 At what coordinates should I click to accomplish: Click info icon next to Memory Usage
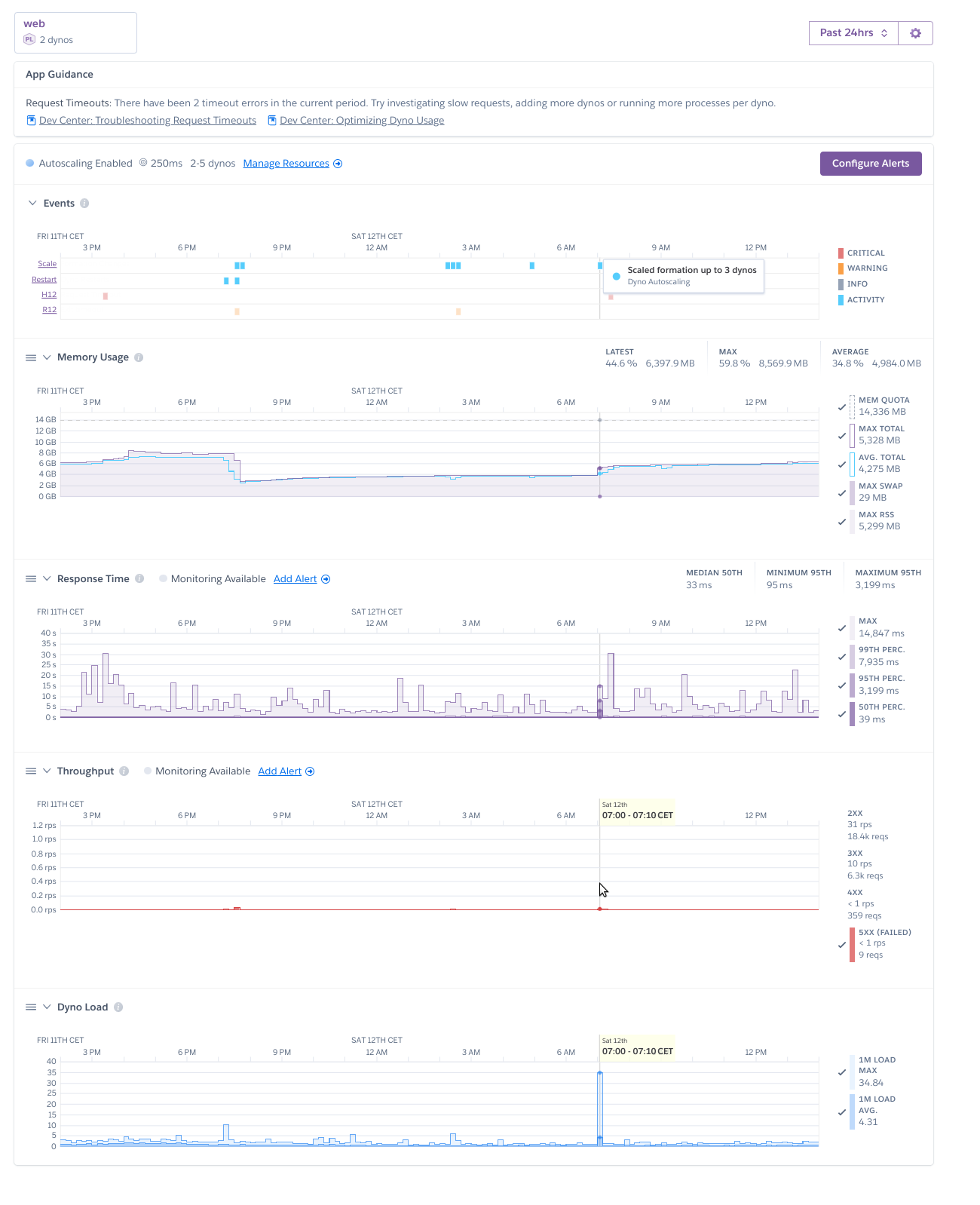[x=139, y=357]
